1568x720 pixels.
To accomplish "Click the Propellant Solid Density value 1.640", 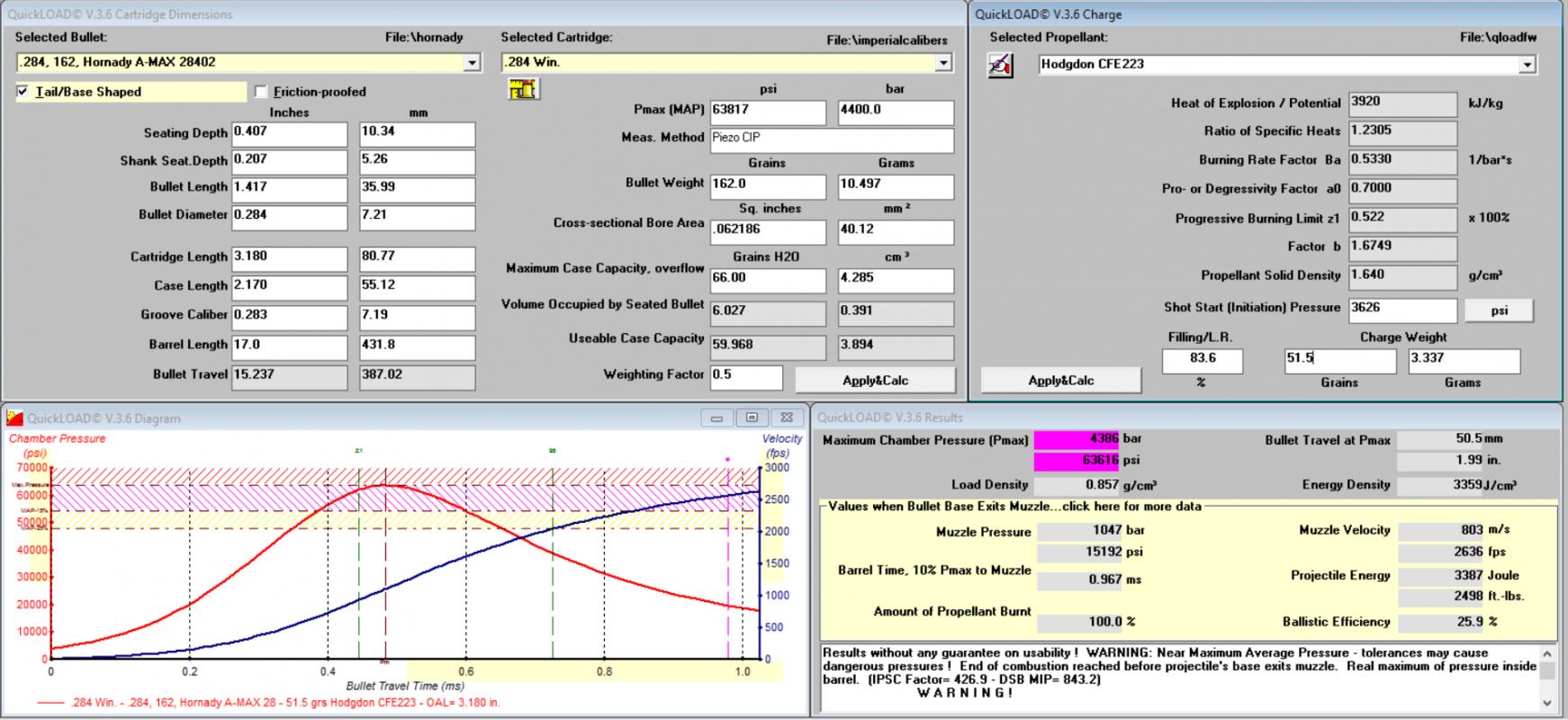I will tap(1402, 278).
